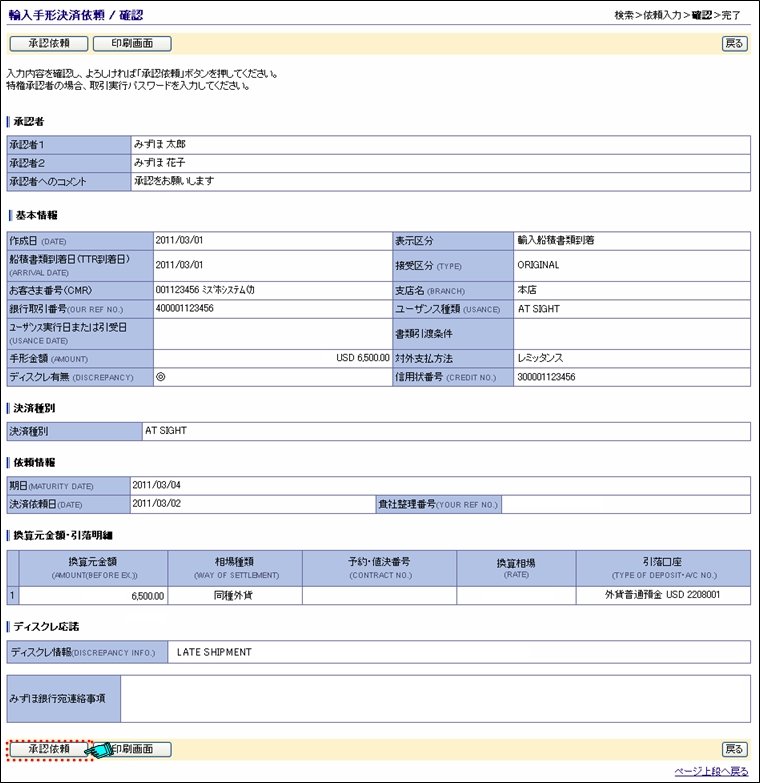760x783 pixels.
Task: Click the 相場種類 column header
Action: (x=235, y=568)
